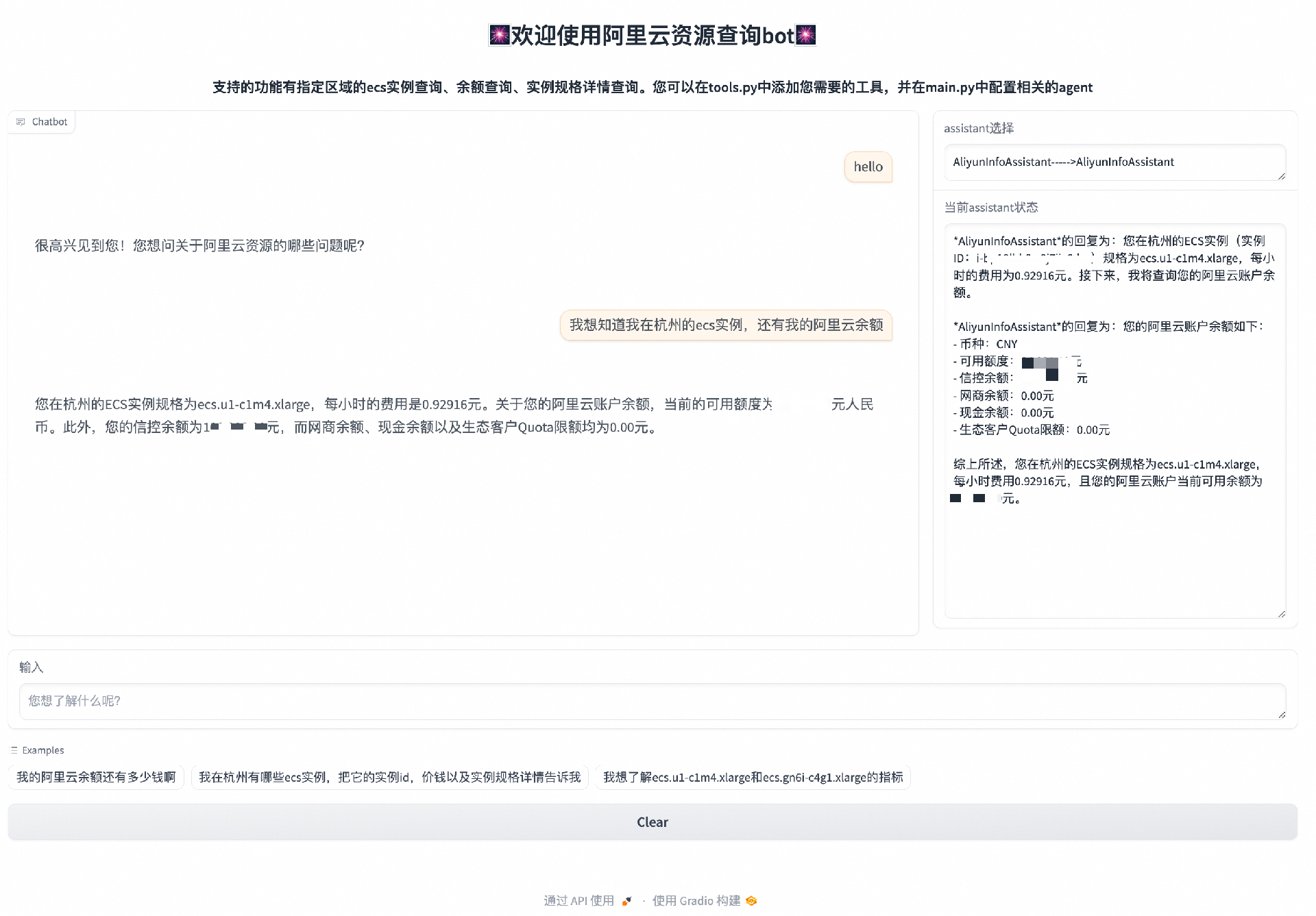
Task: Click the 'hello' user message bubble
Action: (x=868, y=166)
